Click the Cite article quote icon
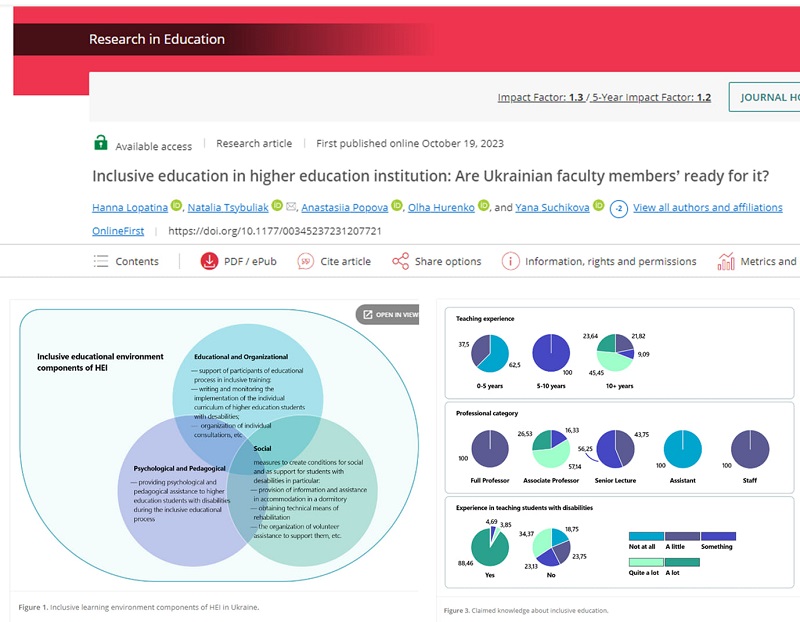This screenshot has width=800, height=622. tap(306, 261)
